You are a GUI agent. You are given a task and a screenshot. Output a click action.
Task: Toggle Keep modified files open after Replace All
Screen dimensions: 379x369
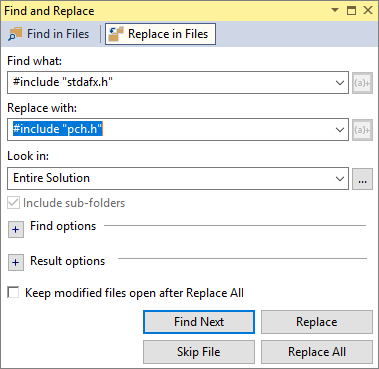coord(13,293)
